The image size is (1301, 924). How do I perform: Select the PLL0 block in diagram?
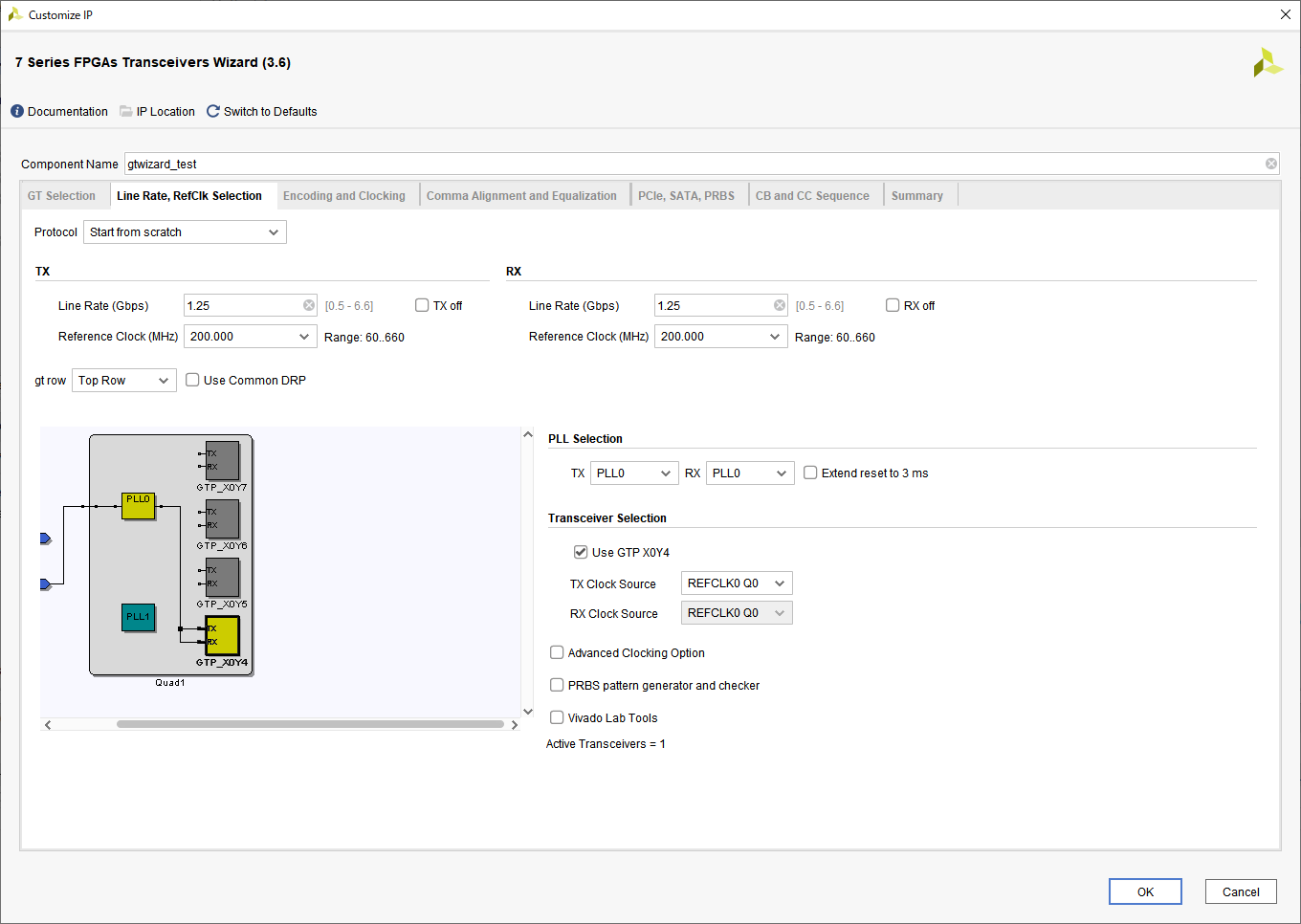click(x=139, y=506)
